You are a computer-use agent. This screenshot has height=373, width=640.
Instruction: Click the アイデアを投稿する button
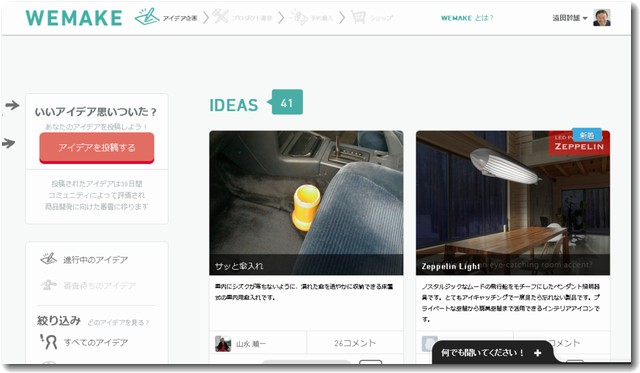click(97, 148)
